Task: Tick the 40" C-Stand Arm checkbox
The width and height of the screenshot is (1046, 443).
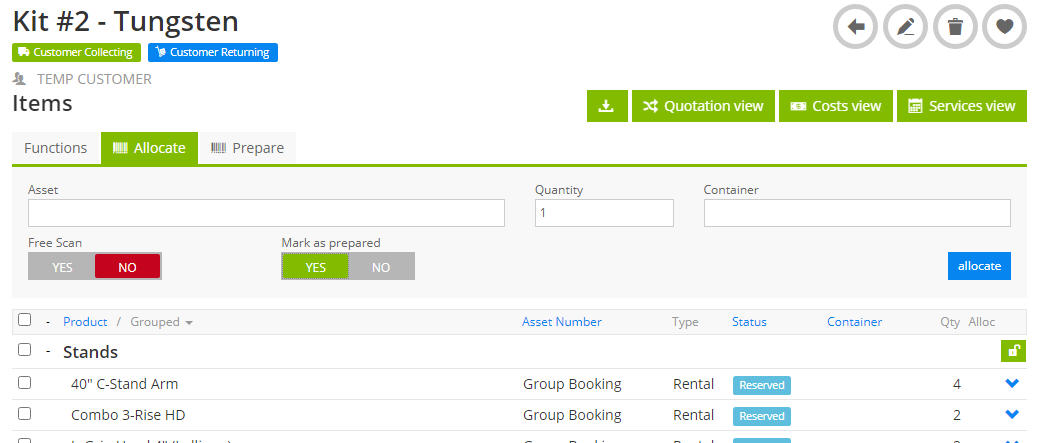Action: pos(25,383)
